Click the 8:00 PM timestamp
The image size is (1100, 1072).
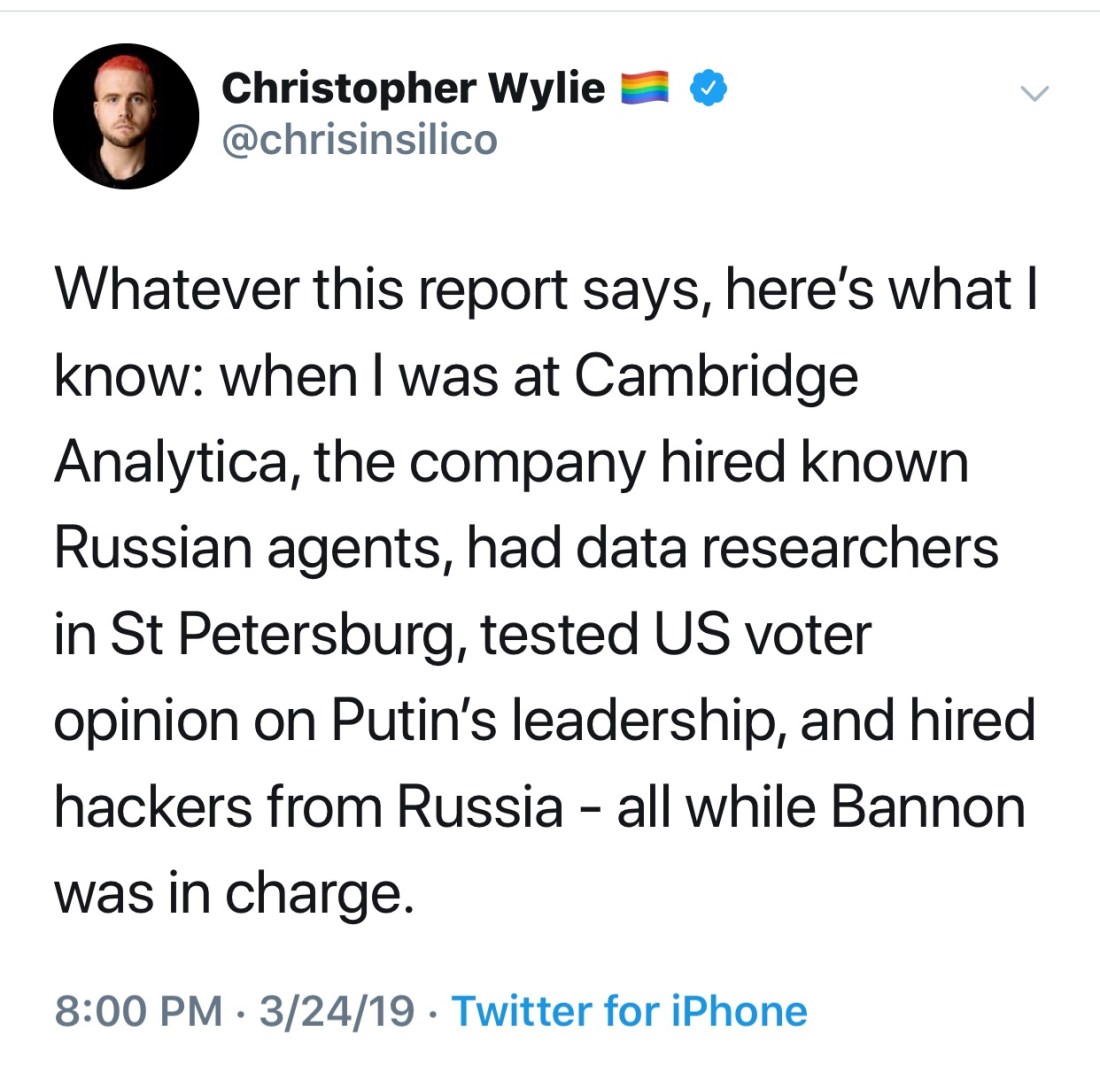[x=140, y=1011]
